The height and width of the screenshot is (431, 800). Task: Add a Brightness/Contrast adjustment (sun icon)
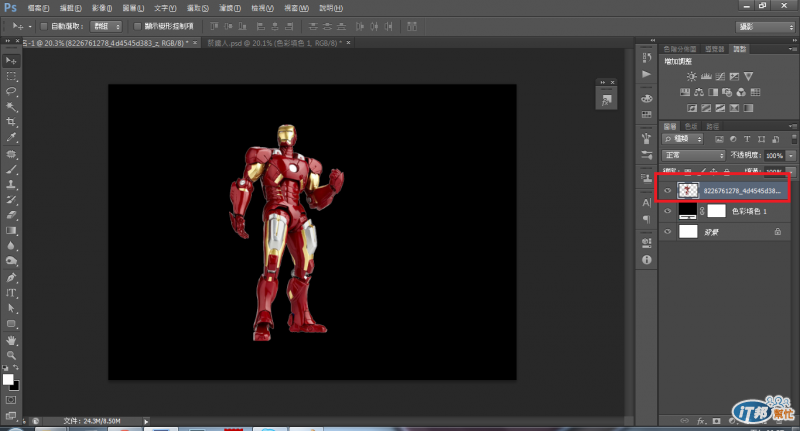coord(690,76)
